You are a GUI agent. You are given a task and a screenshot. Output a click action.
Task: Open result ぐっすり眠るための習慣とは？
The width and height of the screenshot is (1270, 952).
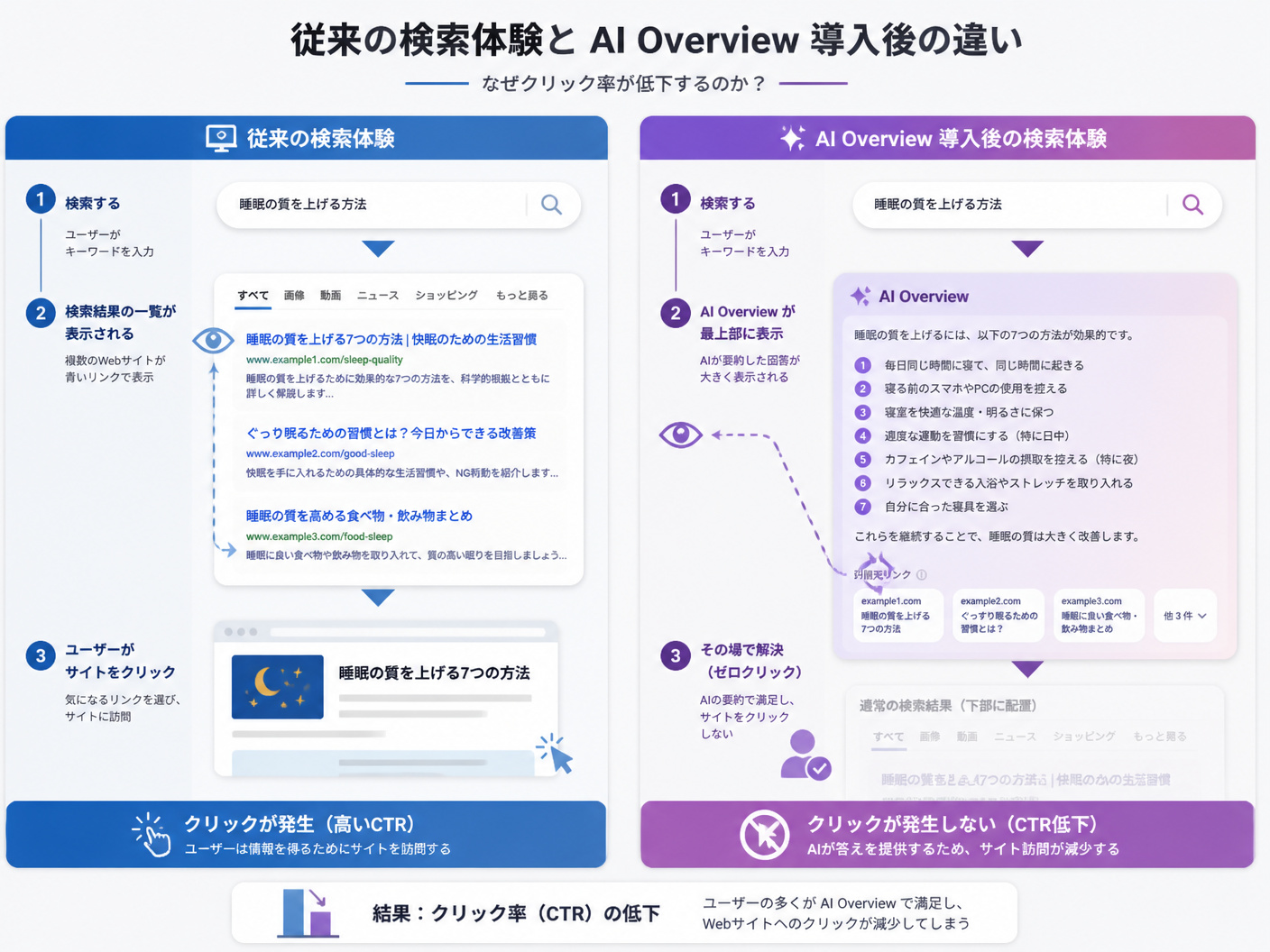(x=391, y=434)
